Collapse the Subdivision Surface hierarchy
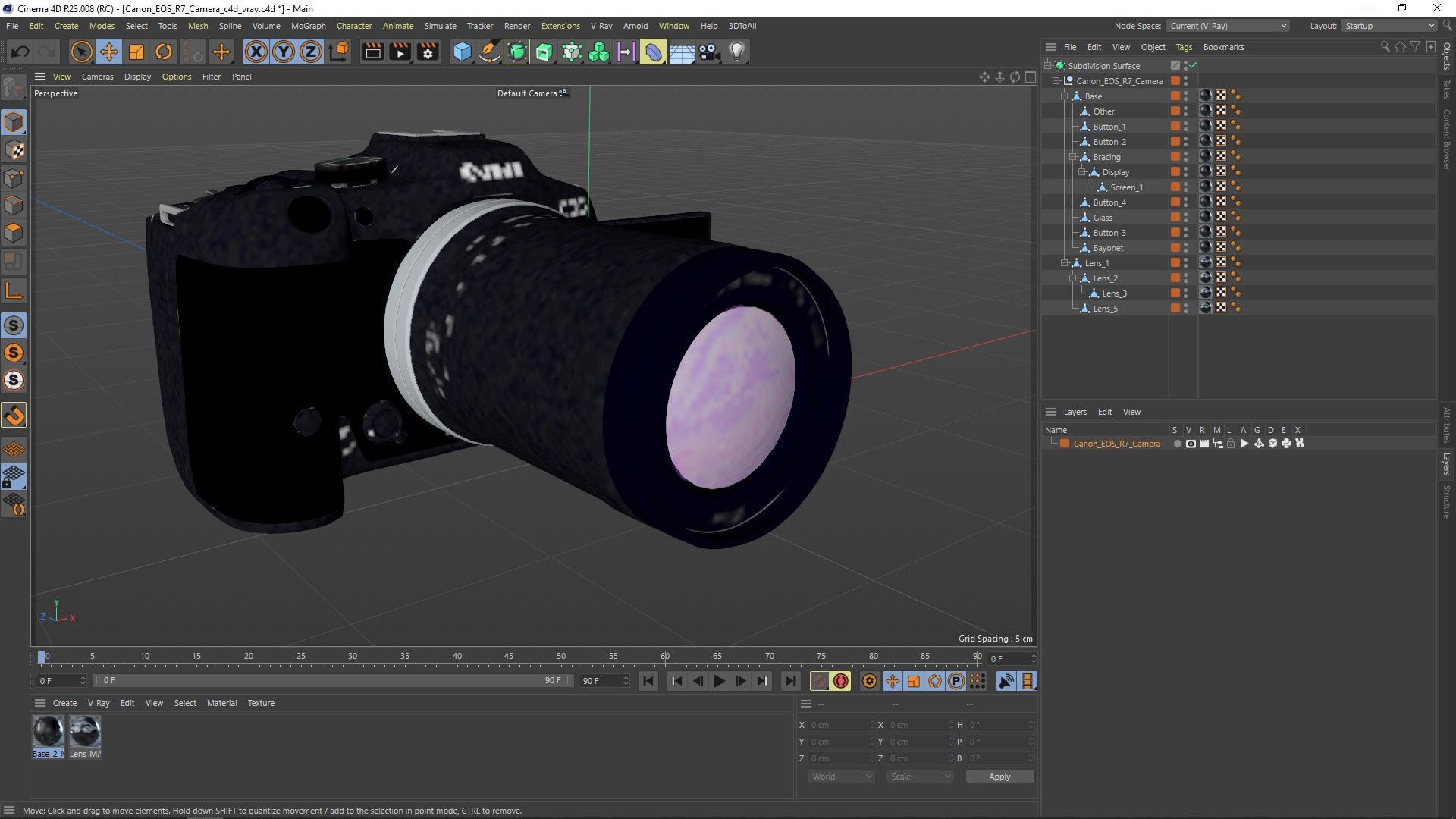1456x819 pixels. (x=1047, y=66)
